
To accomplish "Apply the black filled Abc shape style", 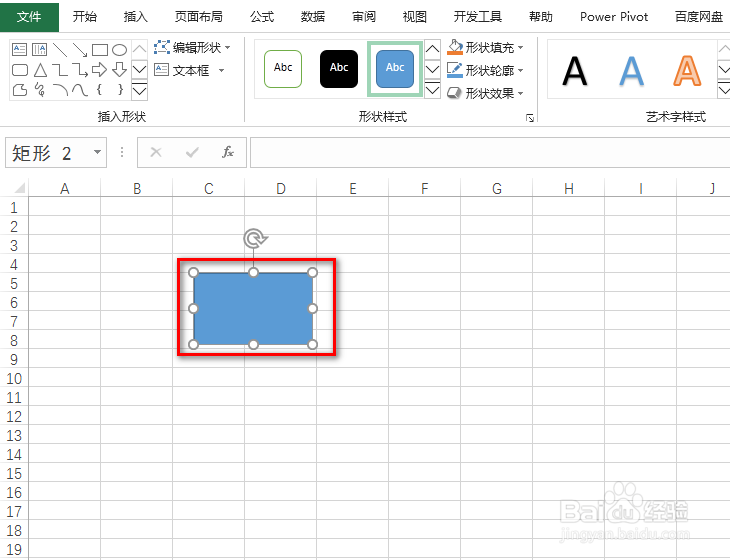I will [339, 69].
